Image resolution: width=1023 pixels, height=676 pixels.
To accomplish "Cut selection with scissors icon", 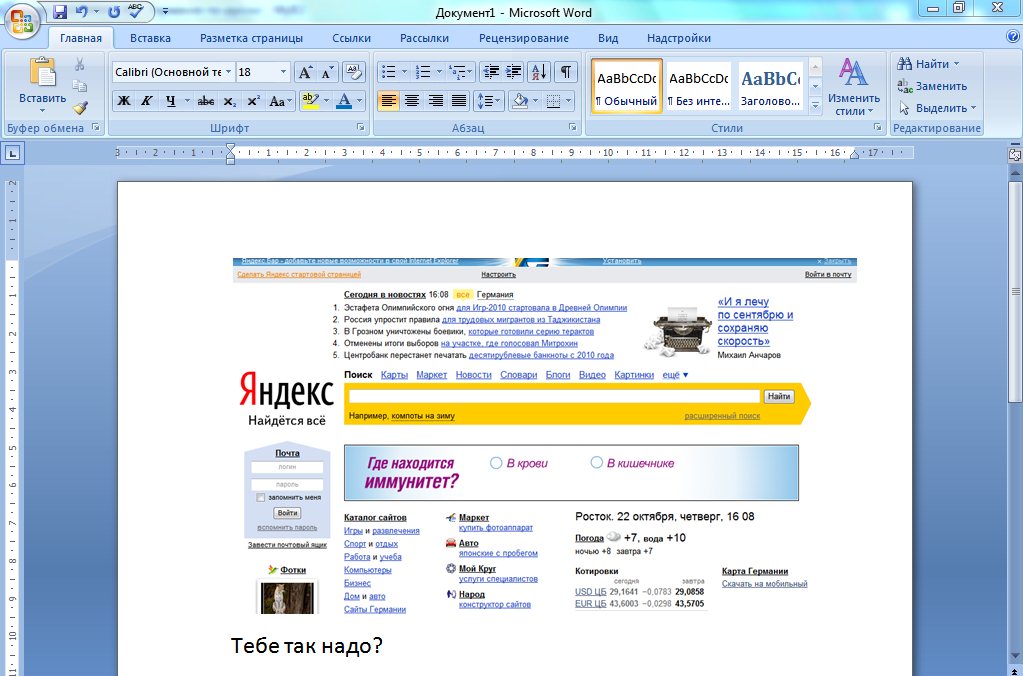I will tap(80, 64).
